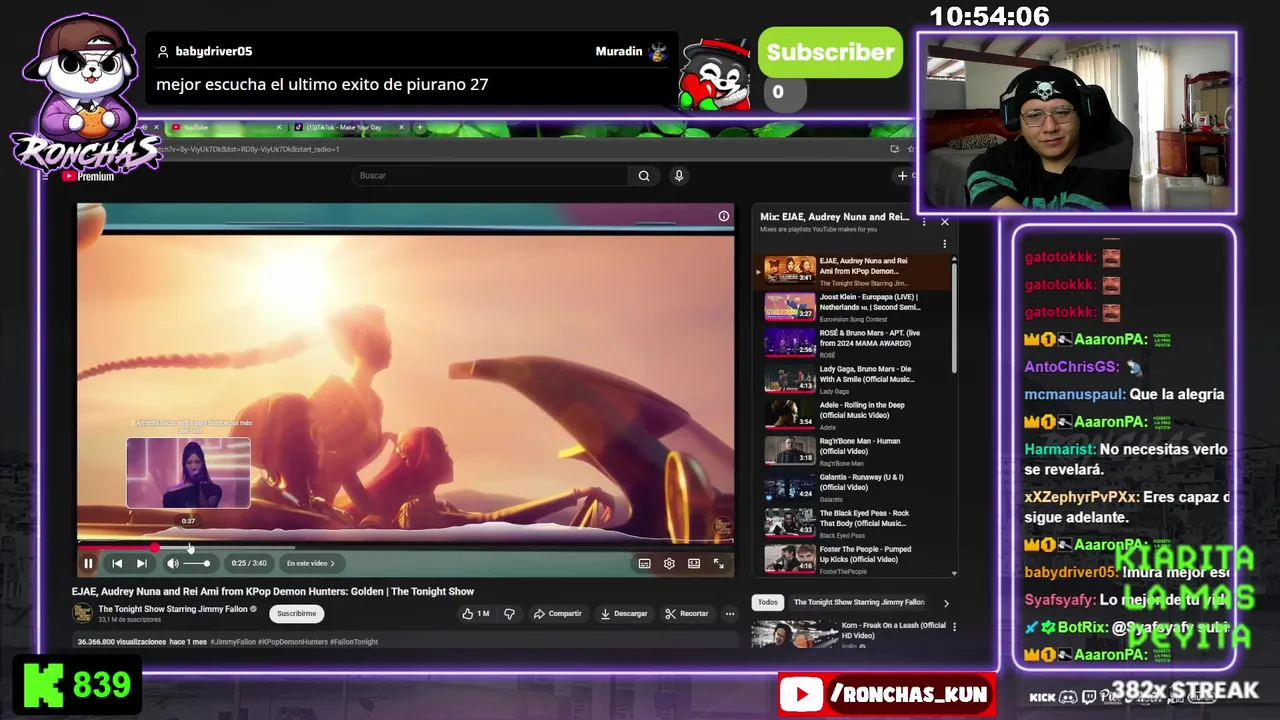This screenshot has width=1280, height=720.
Task: Click the Descargar download button
Action: (x=624, y=613)
